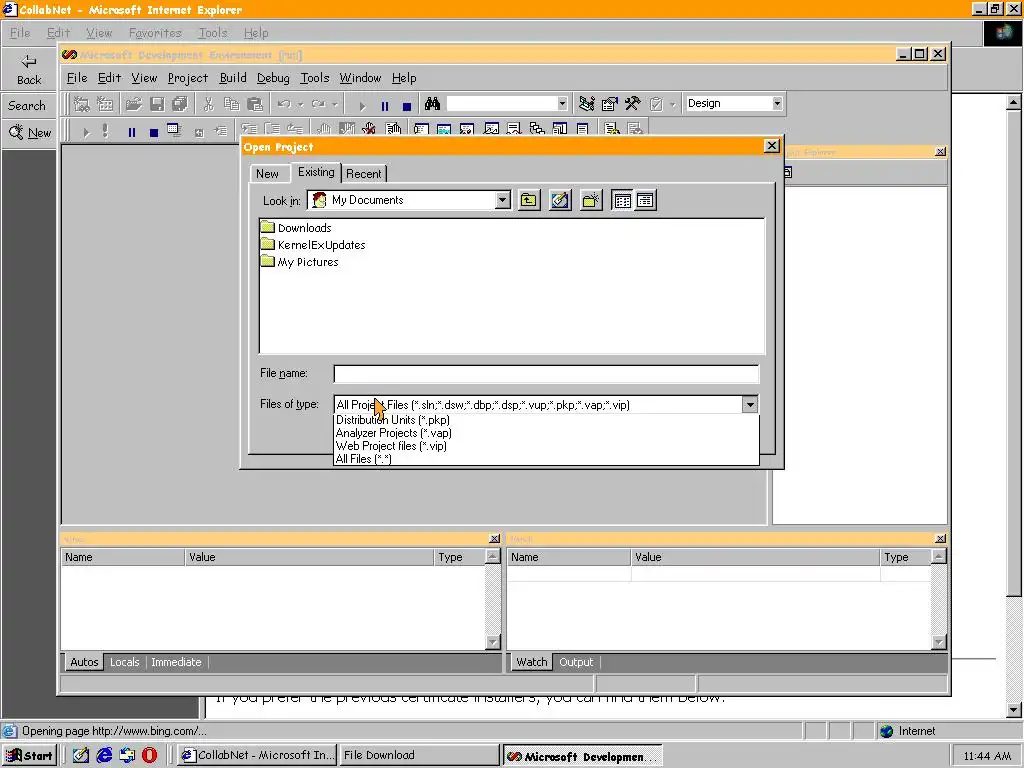Click the restart exclamation icon in debug toolbar
Screen dimensions: 1024x768
105,131
